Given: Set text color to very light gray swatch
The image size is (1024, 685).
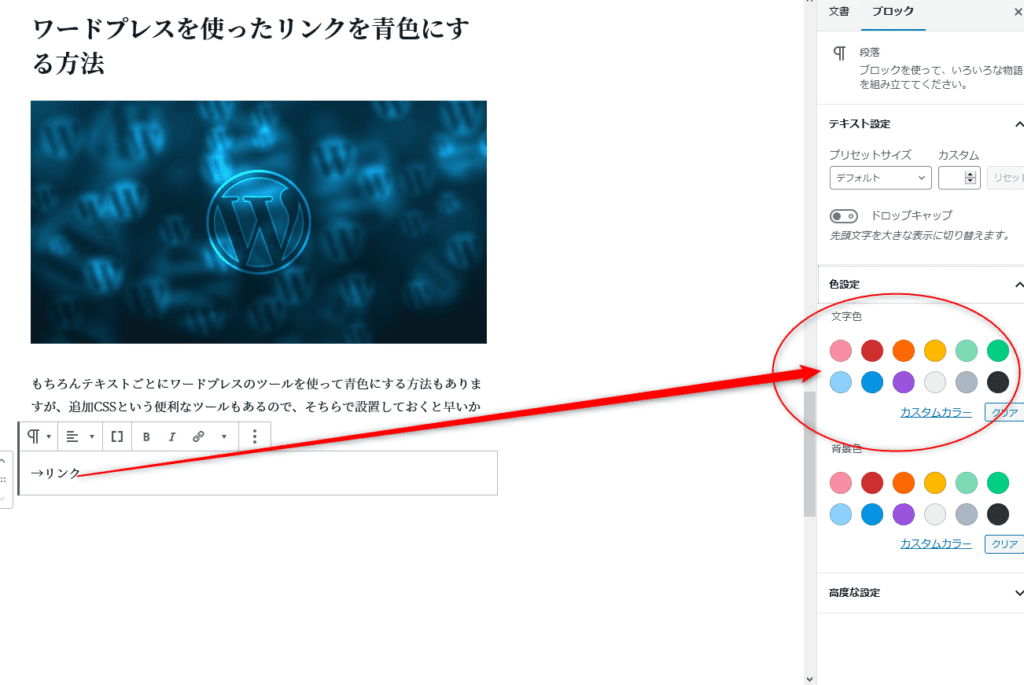Looking at the screenshot, I should tap(935, 382).
